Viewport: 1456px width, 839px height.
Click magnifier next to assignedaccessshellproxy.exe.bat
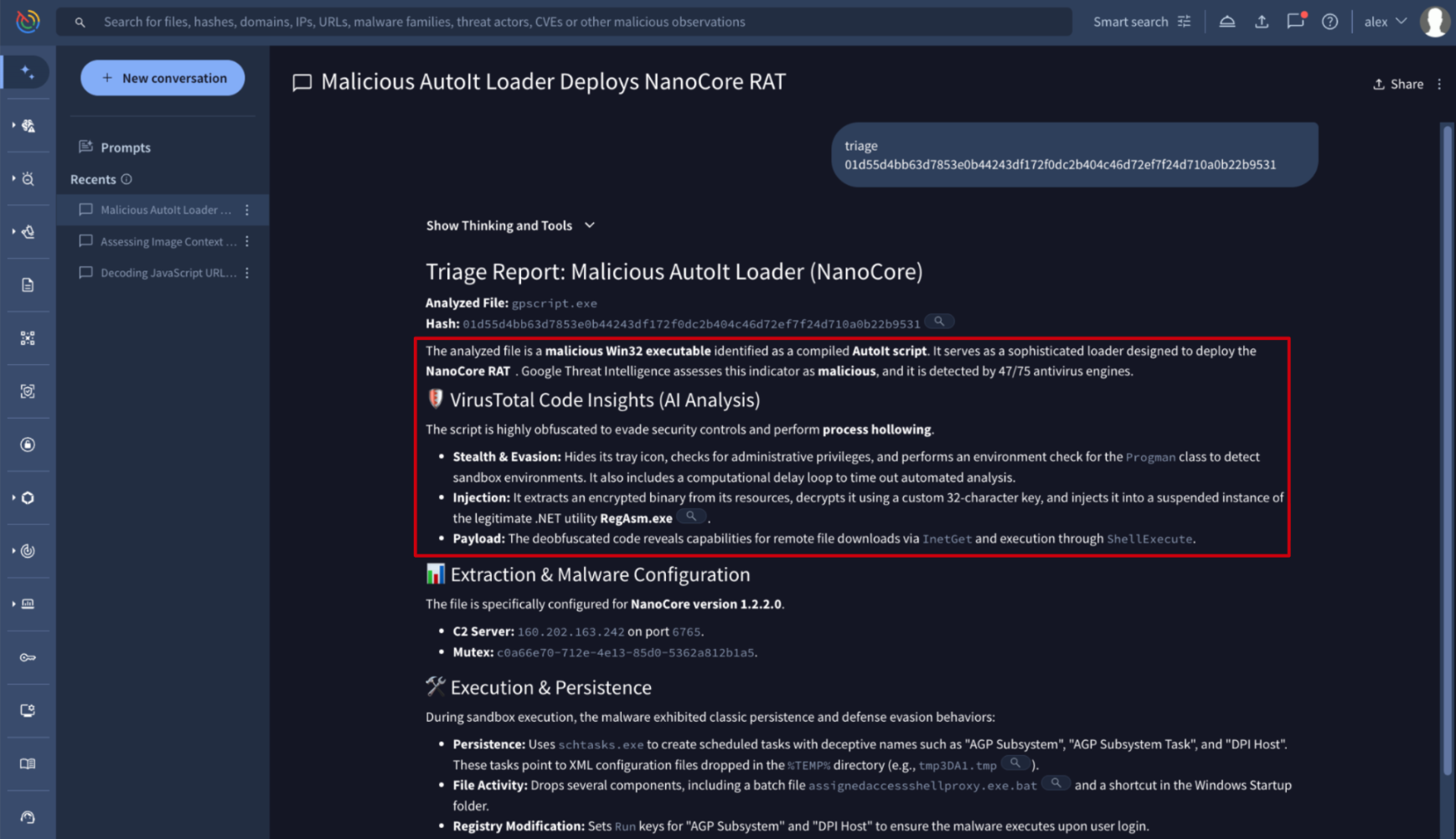[x=1056, y=784]
